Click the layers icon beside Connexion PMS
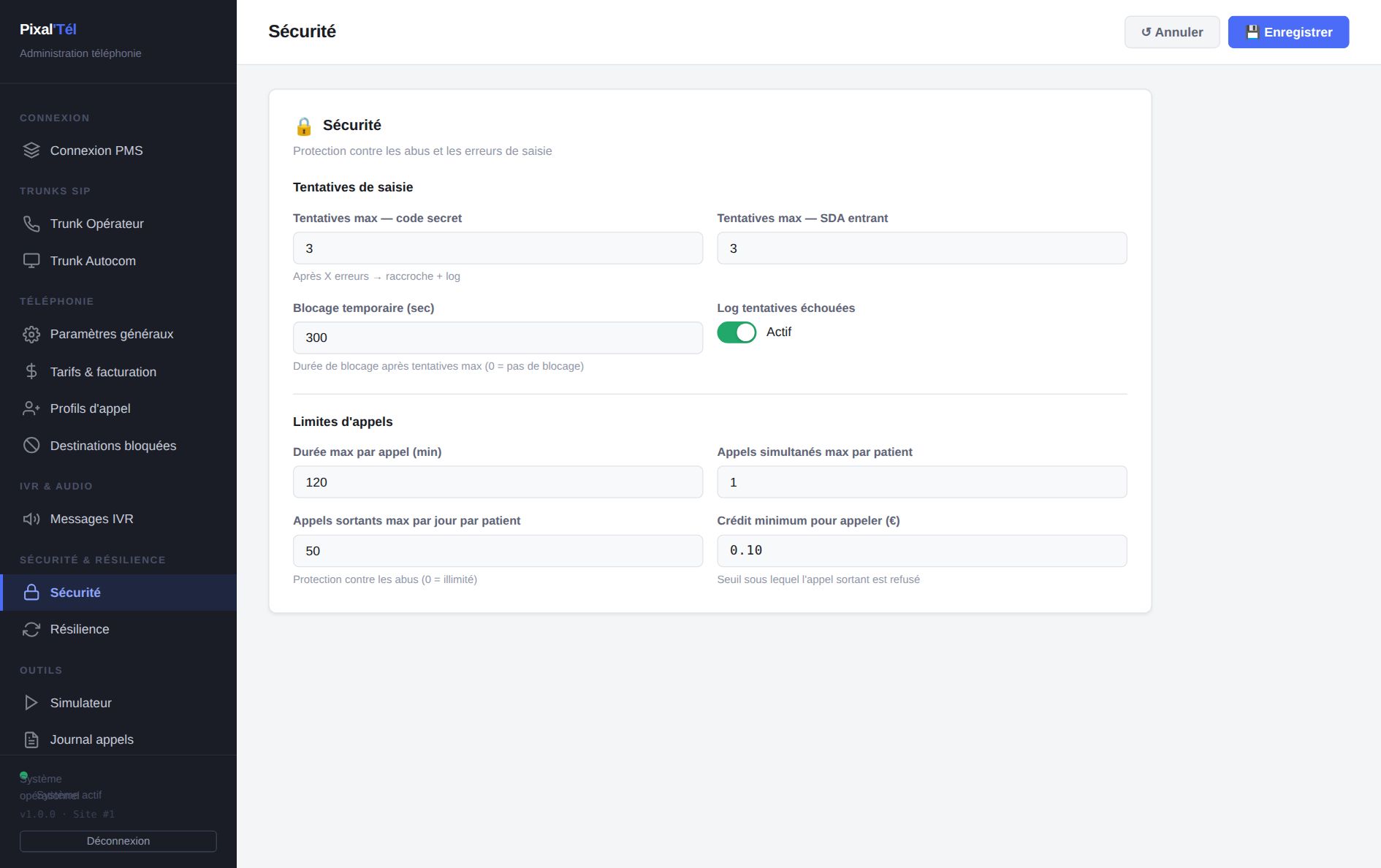 (31, 151)
